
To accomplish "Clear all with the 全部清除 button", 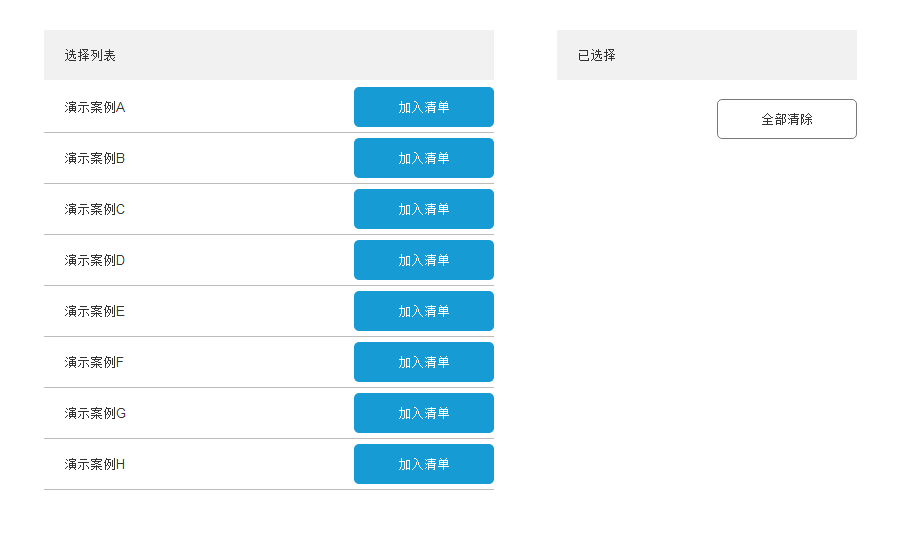I will coord(786,119).
